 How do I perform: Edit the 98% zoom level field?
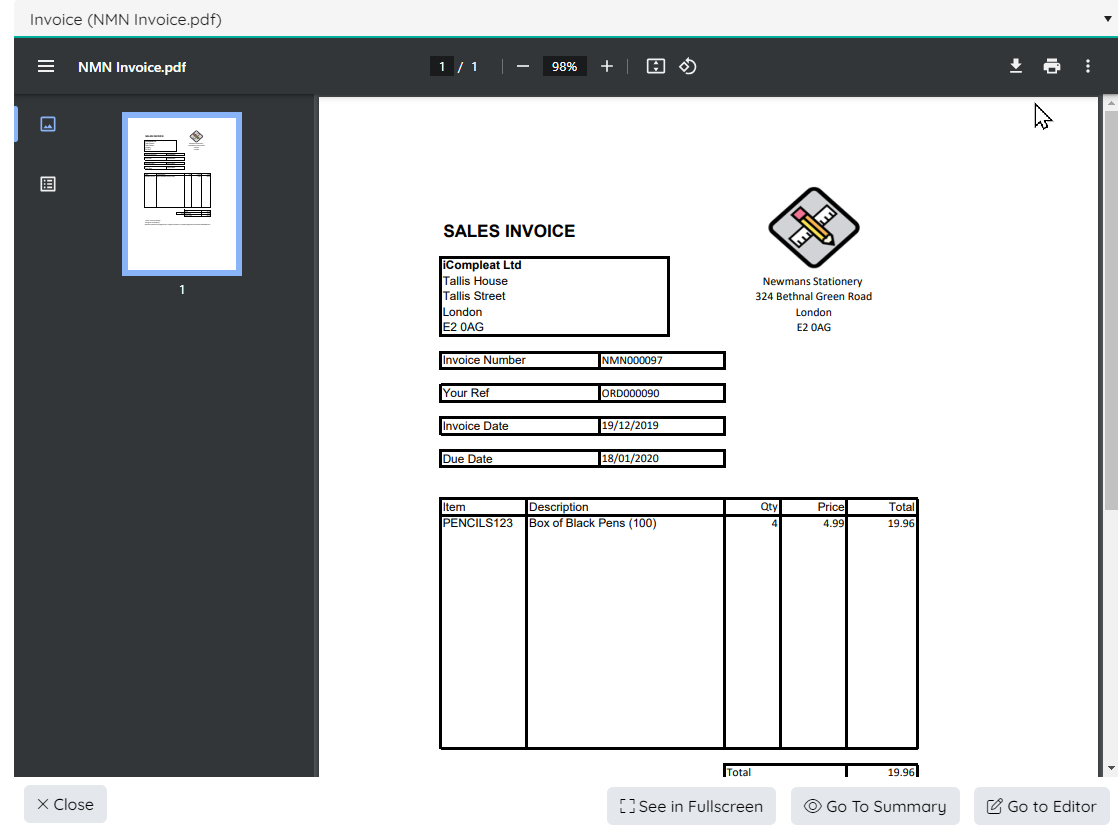(x=564, y=66)
